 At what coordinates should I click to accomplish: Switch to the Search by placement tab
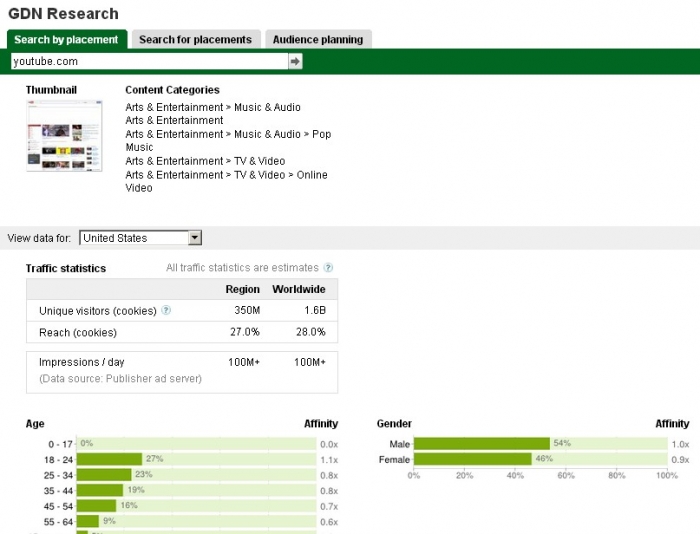[x=67, y=40]
